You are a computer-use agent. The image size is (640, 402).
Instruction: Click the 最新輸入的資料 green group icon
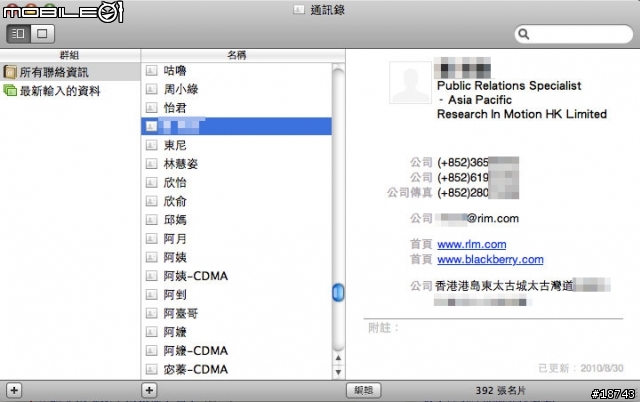point(10,91)
